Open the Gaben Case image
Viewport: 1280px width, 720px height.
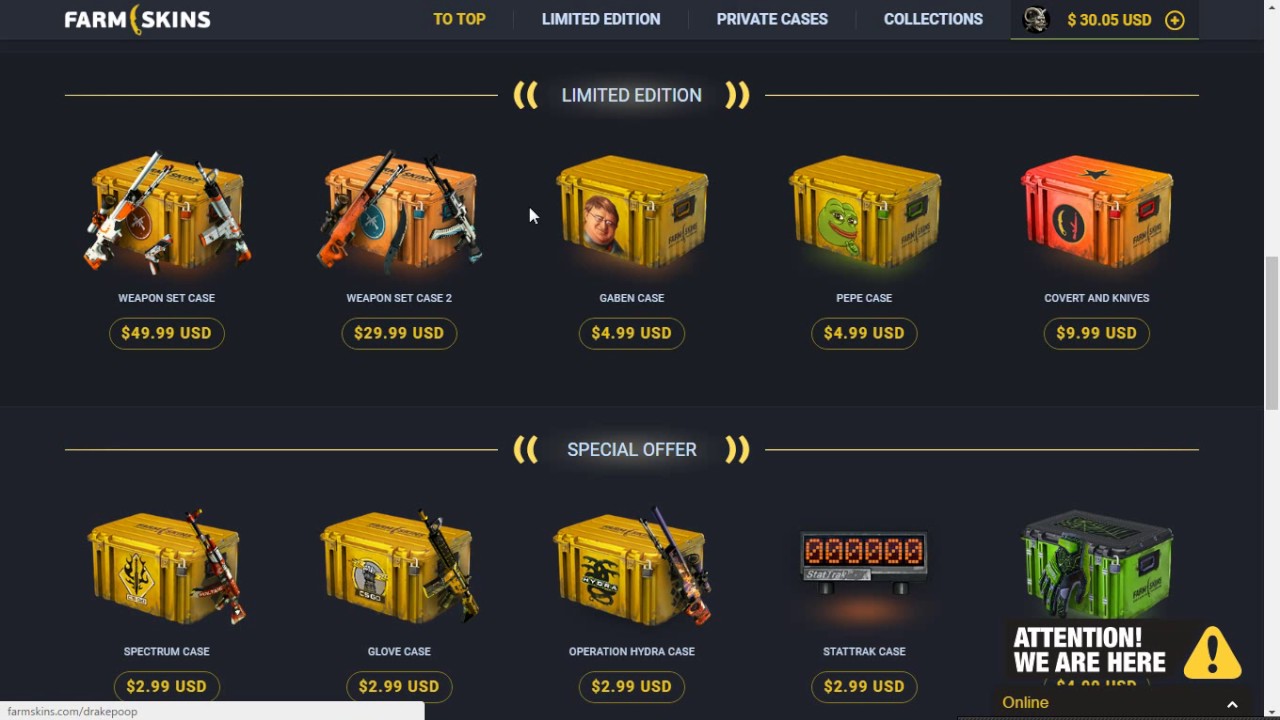[632, 212]
